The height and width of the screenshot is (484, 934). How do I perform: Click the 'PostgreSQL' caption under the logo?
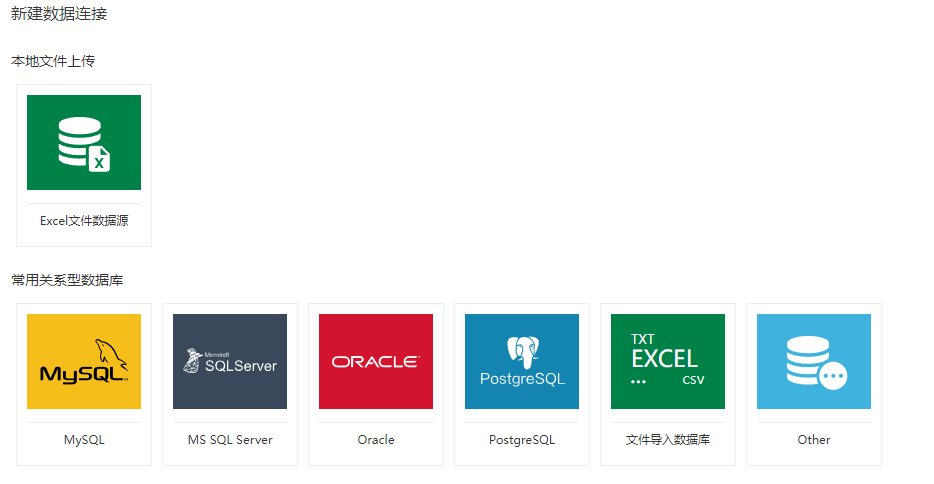[x=522, y=440]
